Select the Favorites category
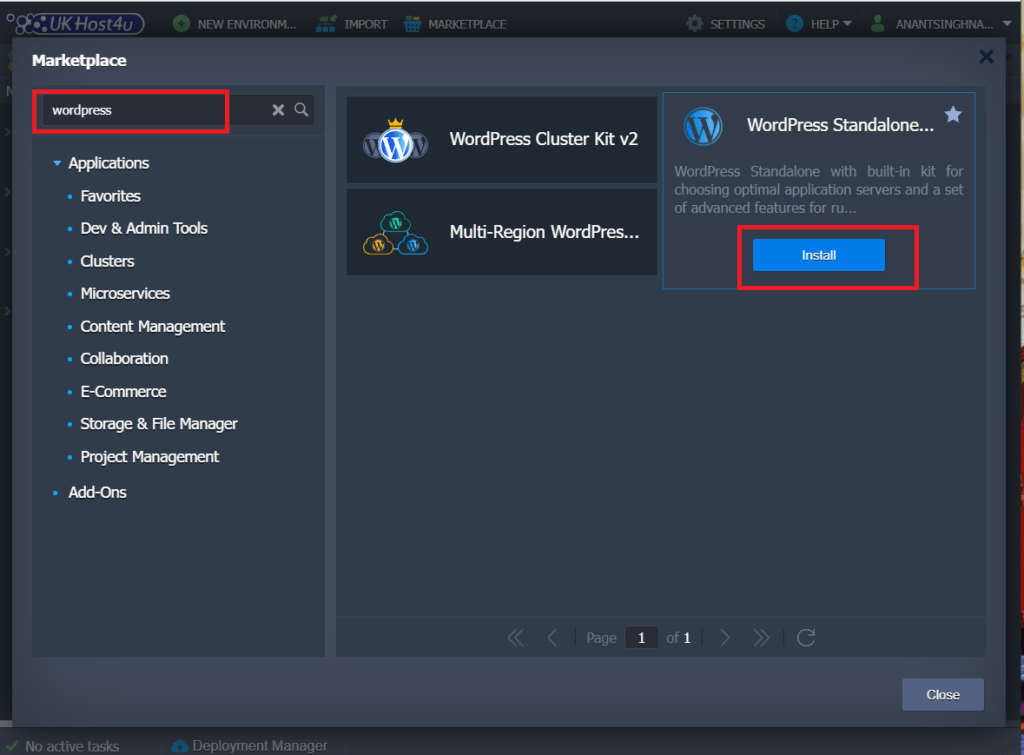 110,196
